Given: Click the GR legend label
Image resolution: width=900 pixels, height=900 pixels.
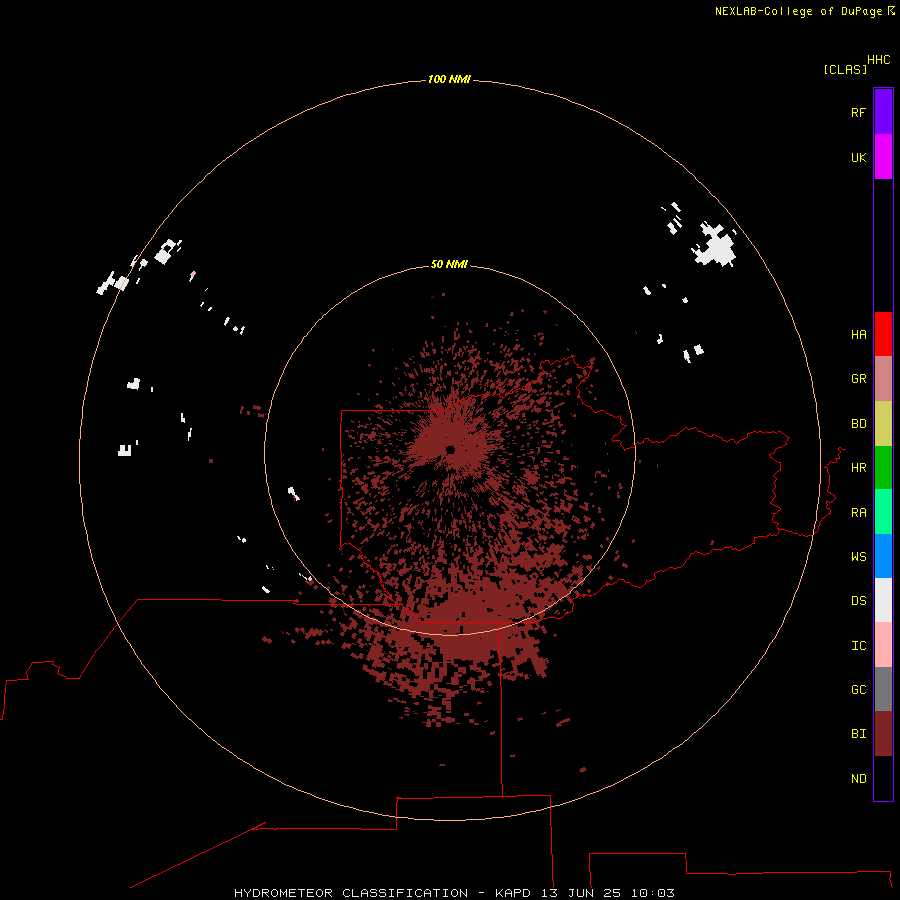Looking at the screenshot, I should (x=858, y=379).
